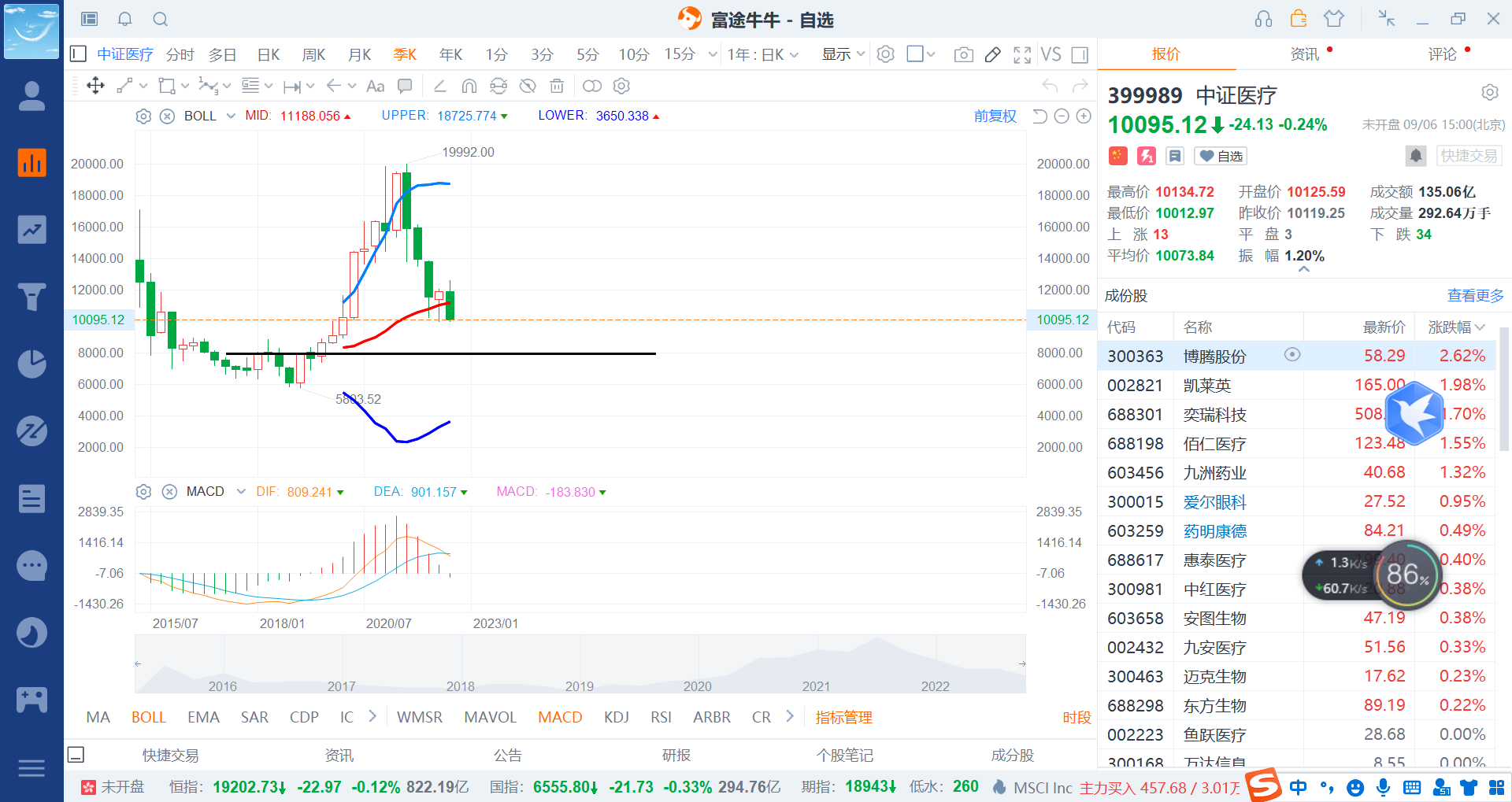Switch to 周K period tab
The width and height of the screenshot is (1512, 802).
(314, 54)
